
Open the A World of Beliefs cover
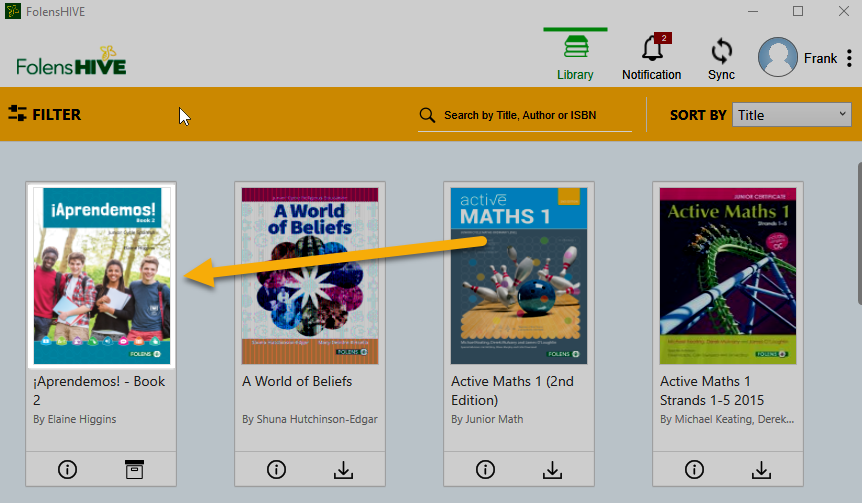[310, 276]
